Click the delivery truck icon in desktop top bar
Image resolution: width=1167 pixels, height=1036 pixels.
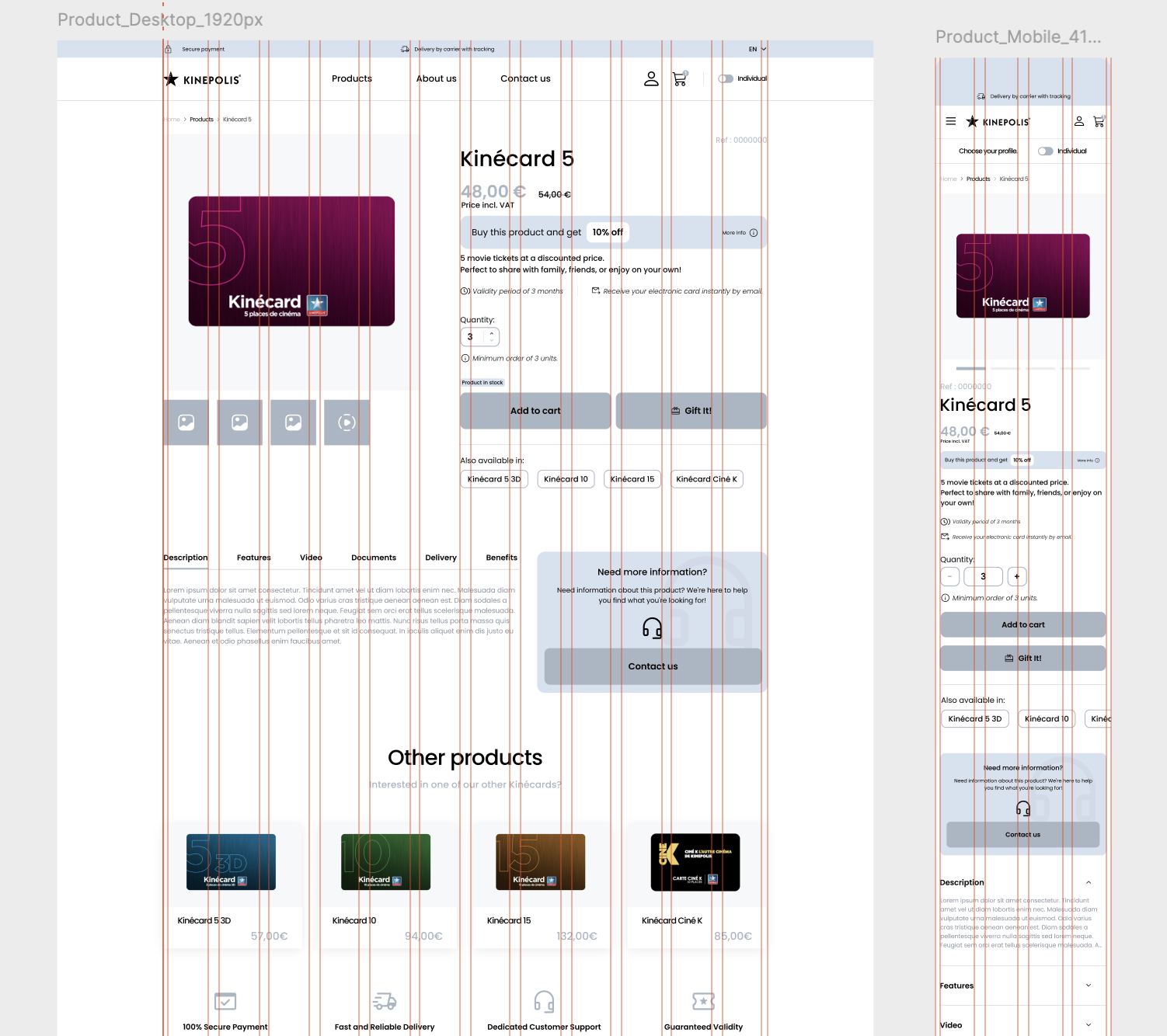point(405,49)
